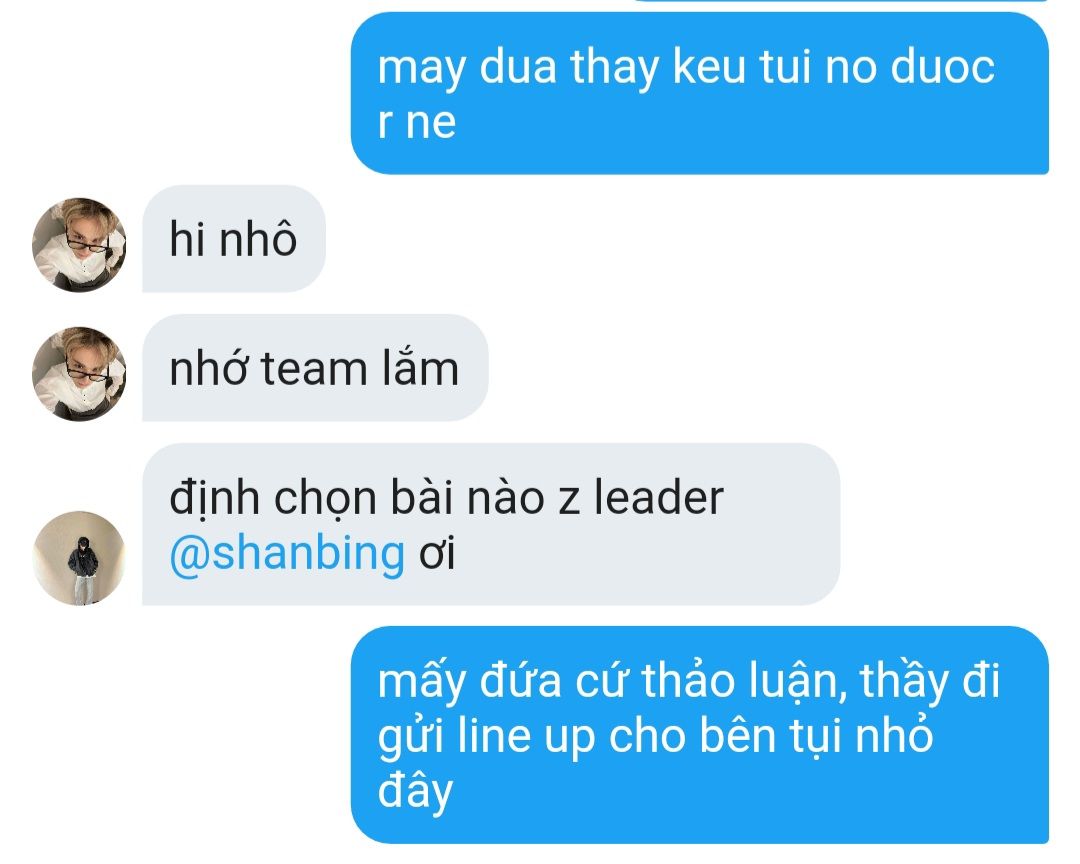
Task: Select the sent message about 'gửi line up'
Action: tap(700, 734)
